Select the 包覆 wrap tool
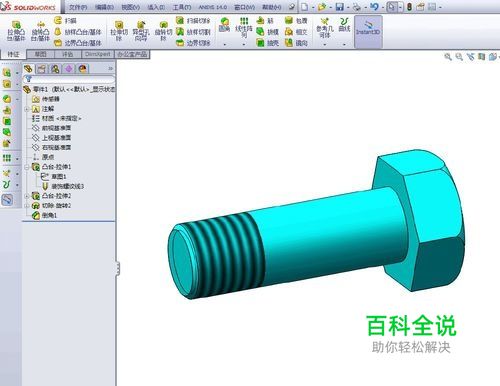This screenshot has height=386, width=500. coord(296,21)
